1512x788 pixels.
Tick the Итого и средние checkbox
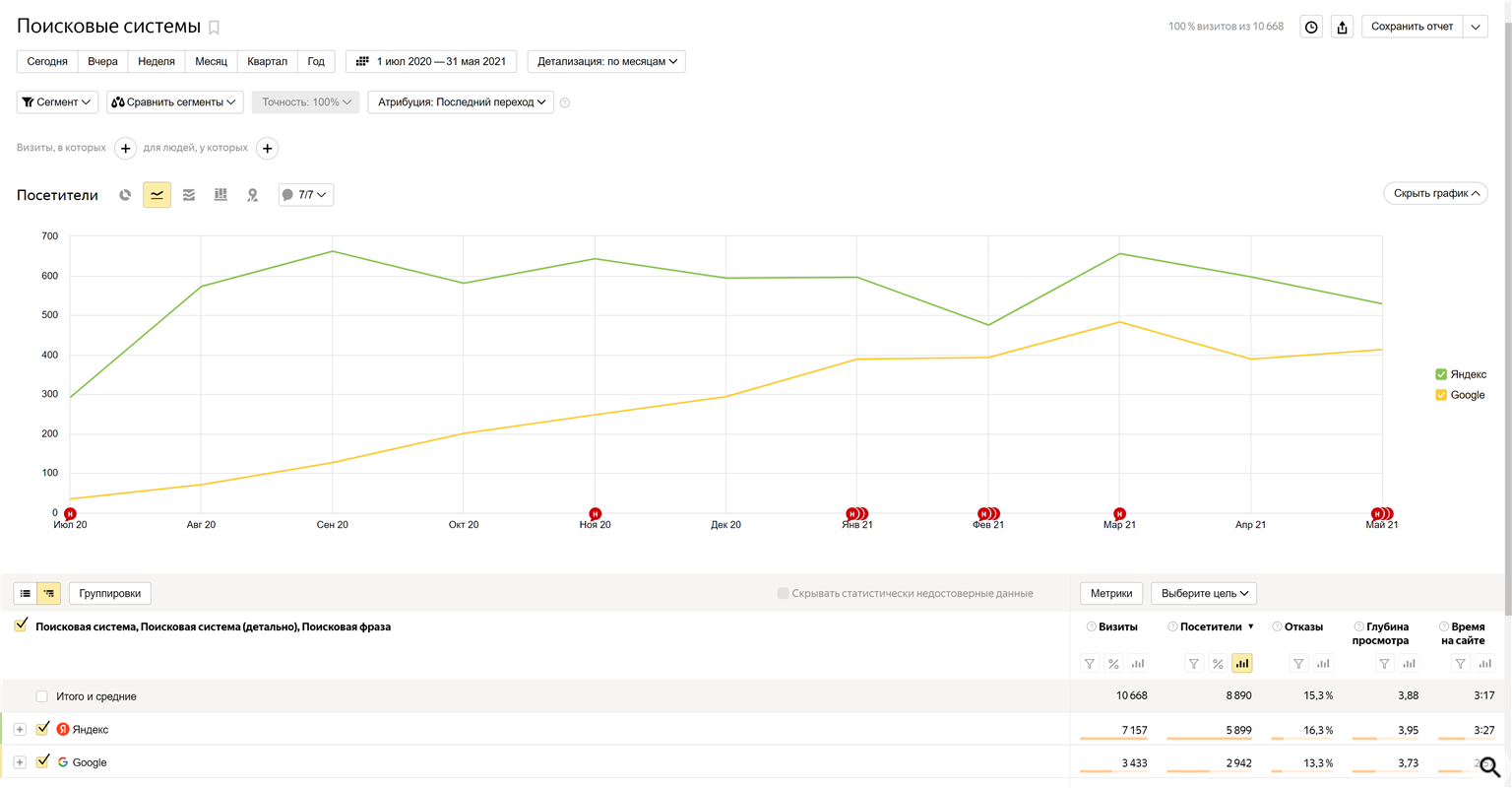(42, 696)
